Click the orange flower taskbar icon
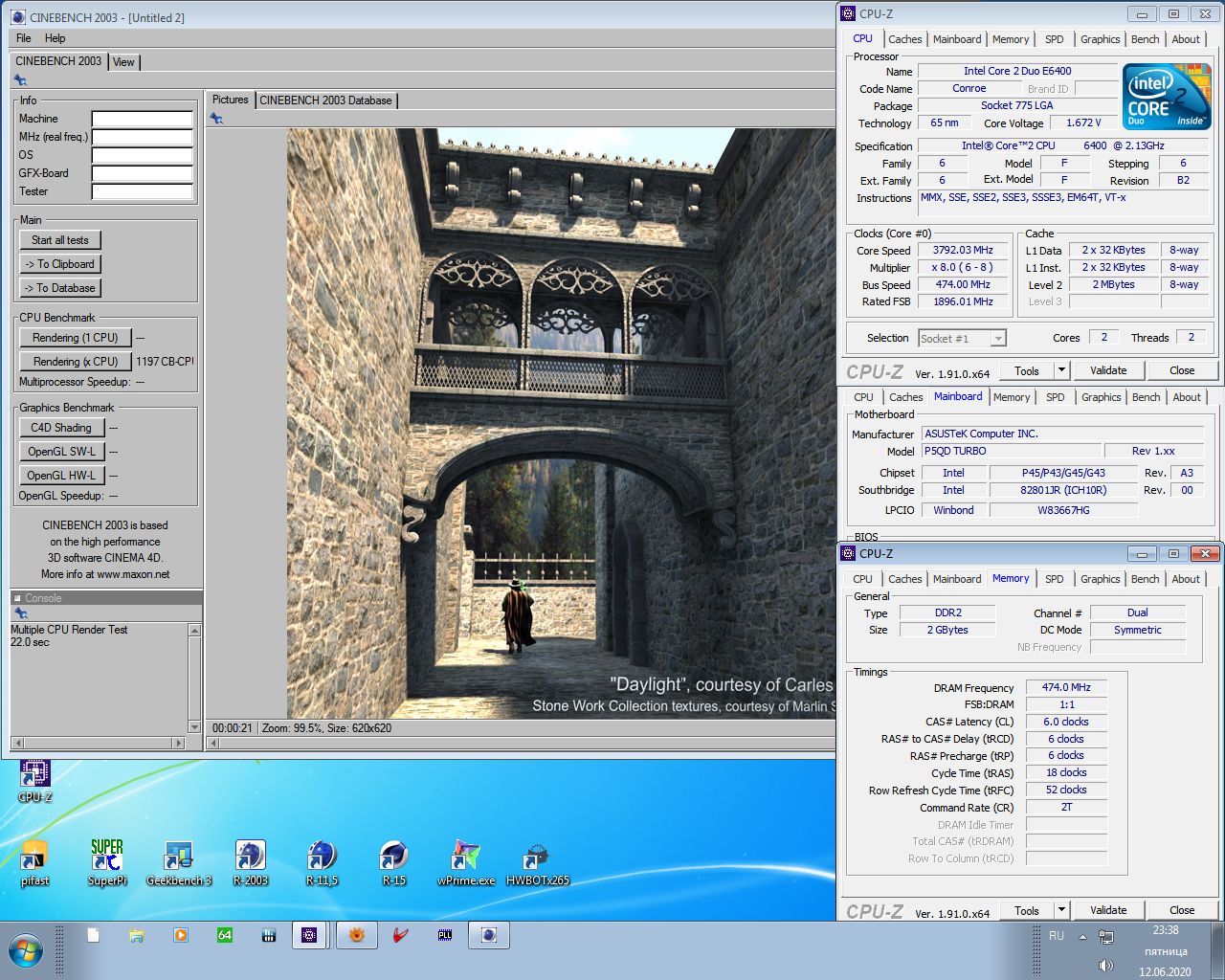 [x=356, y=935]
